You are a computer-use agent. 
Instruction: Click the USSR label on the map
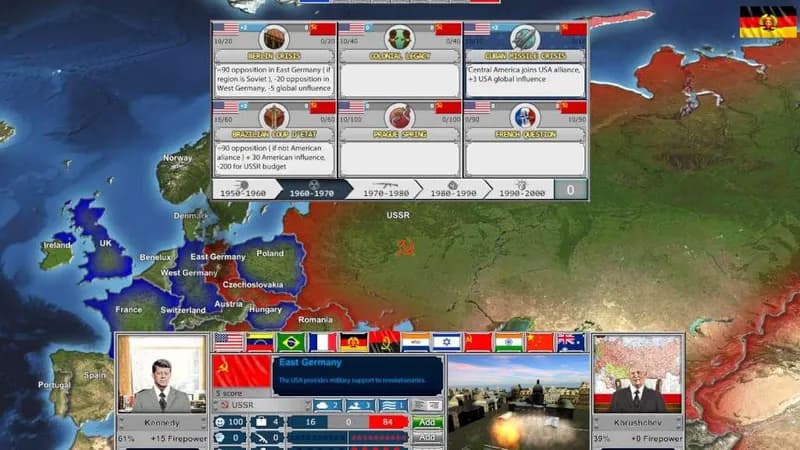point(398,215)
